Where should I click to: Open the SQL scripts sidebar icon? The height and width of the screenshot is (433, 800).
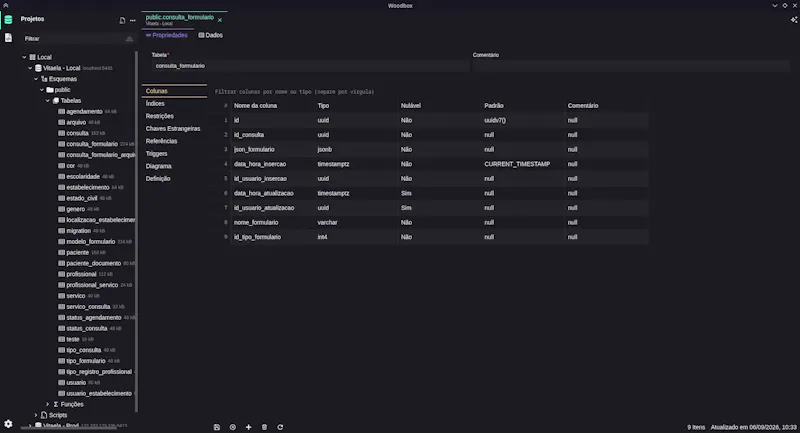pos(8,38)
